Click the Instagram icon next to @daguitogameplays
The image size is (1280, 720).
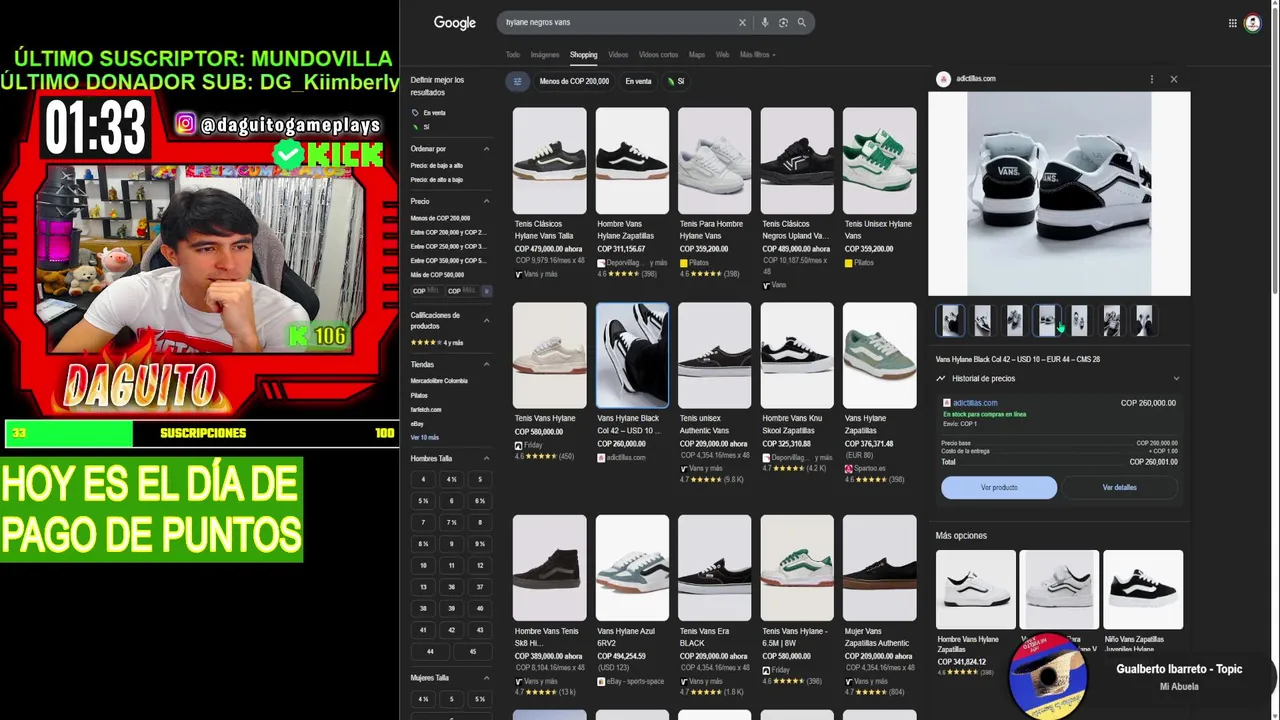coord(186,124)
